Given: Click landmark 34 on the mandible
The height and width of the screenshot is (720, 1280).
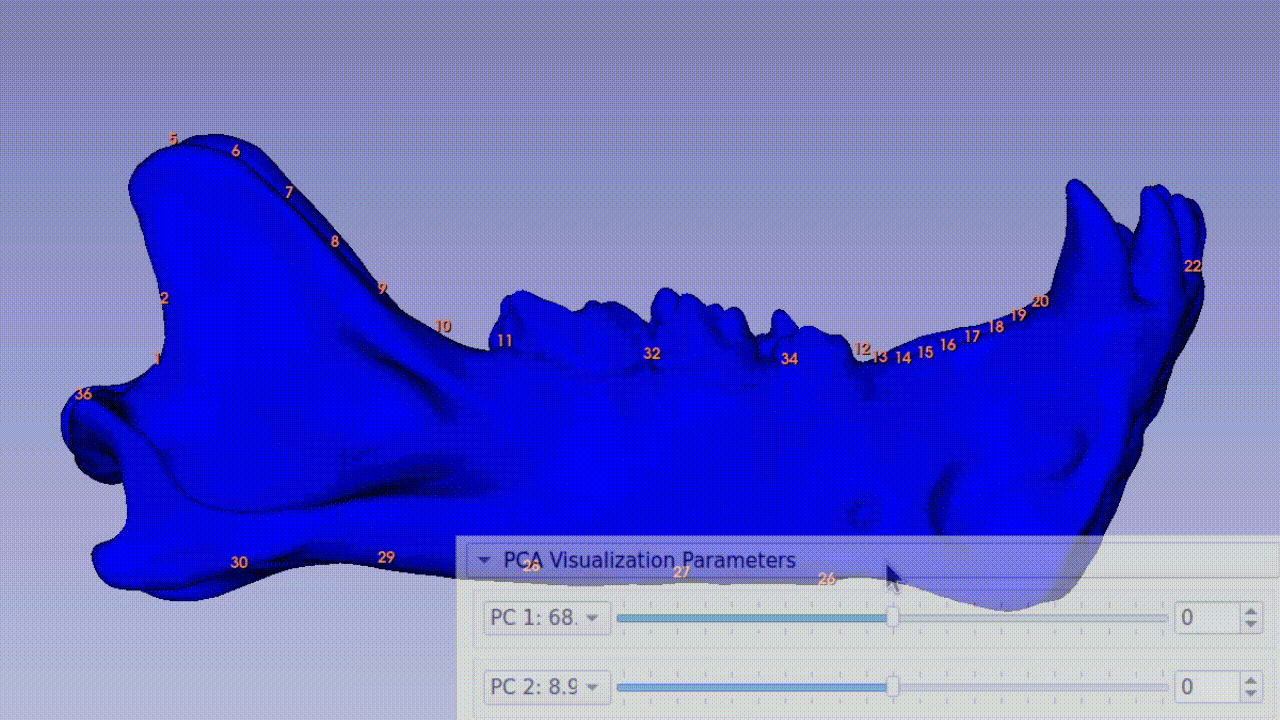Looking at the screenshot, I should click(x=789, y=358).
